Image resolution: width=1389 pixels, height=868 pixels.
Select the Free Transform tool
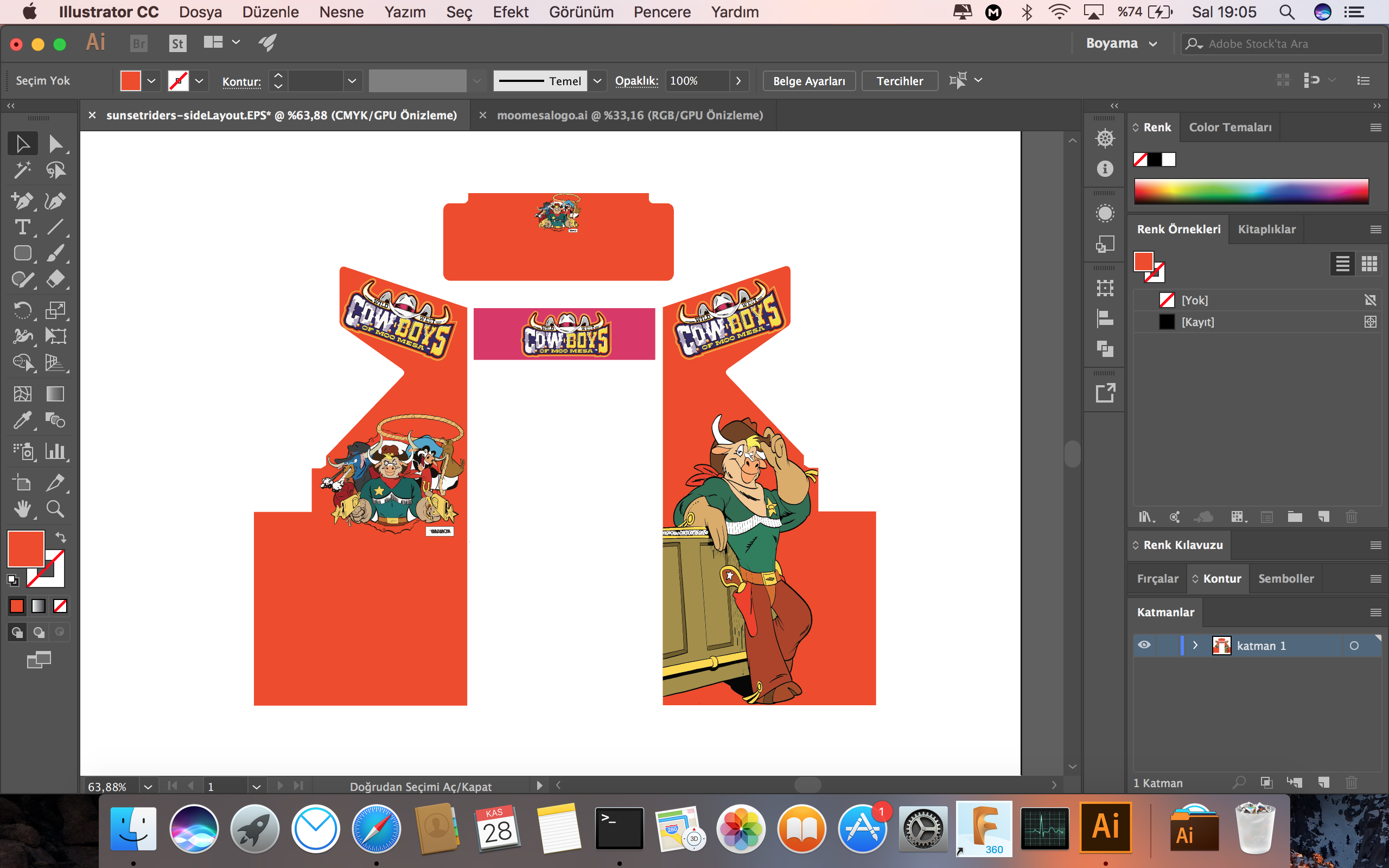[56, 336]
